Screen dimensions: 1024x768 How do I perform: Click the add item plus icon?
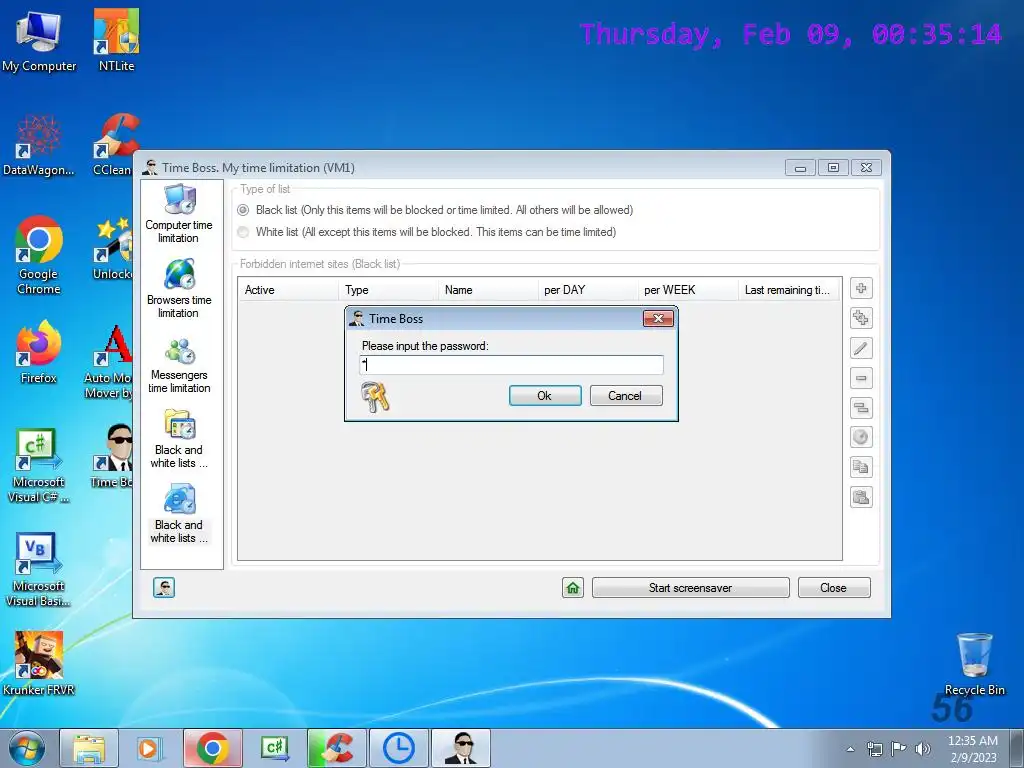(x=861, y=289)
